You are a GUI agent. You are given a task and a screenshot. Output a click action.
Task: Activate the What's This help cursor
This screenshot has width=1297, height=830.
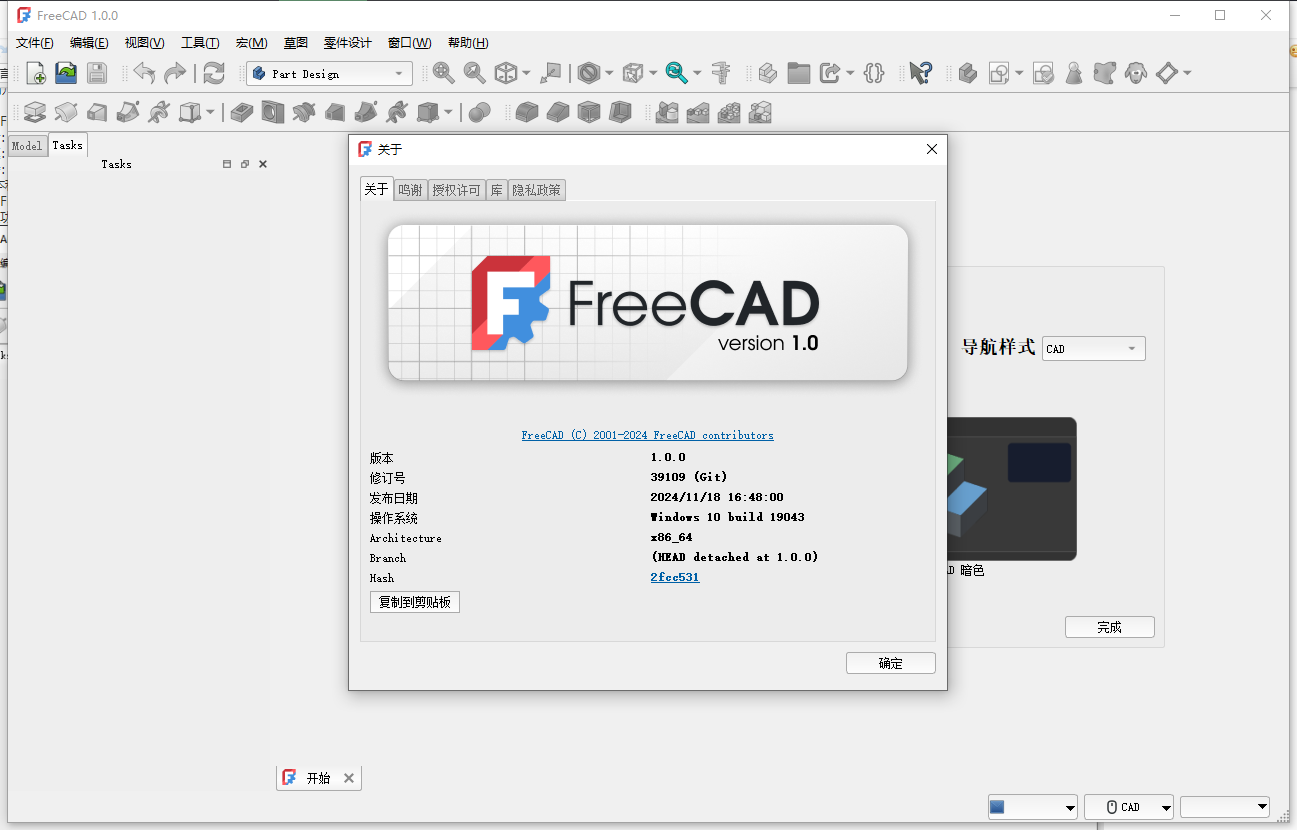click(920, 73)
